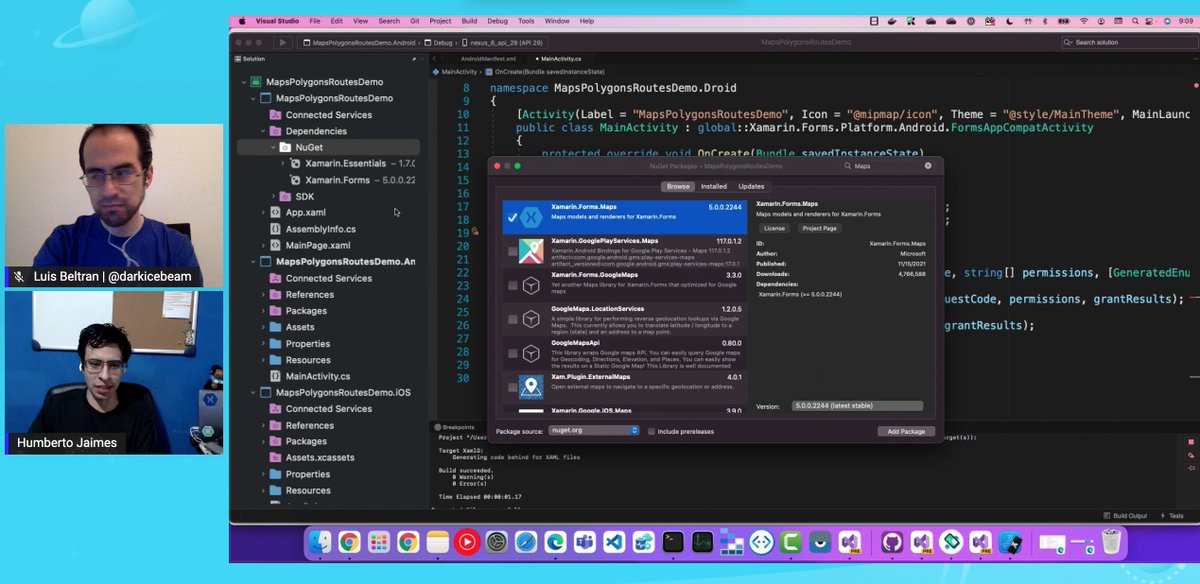
Task: Open GitHub Desktop from the Dock
Action: click(892, 542)
